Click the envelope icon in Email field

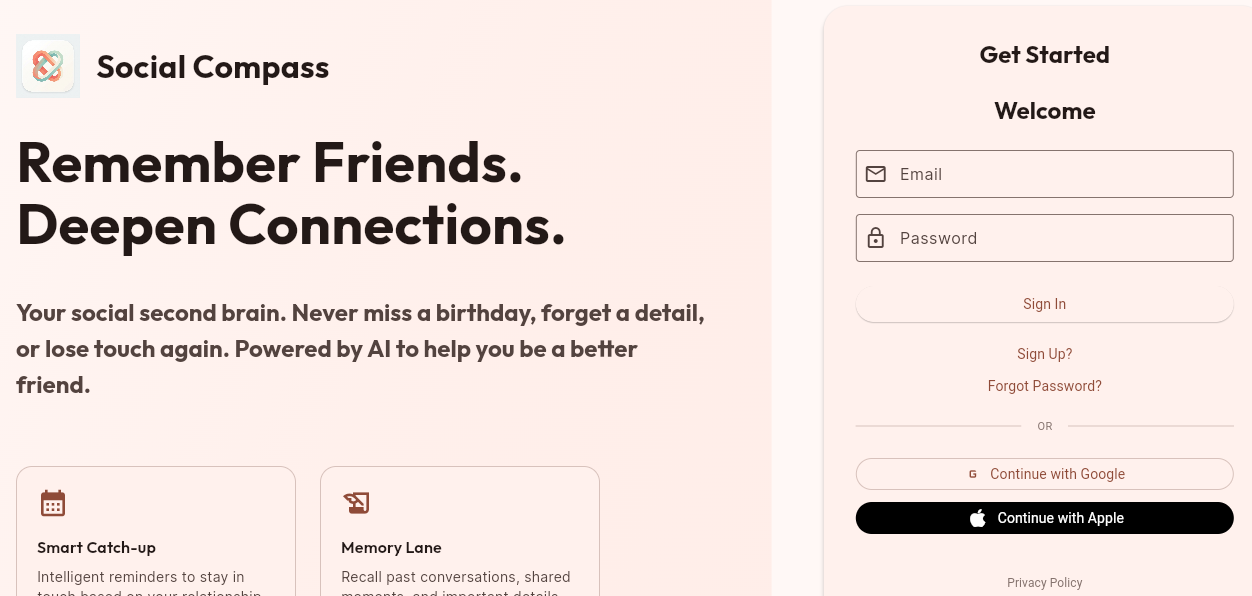coord(876,174)
